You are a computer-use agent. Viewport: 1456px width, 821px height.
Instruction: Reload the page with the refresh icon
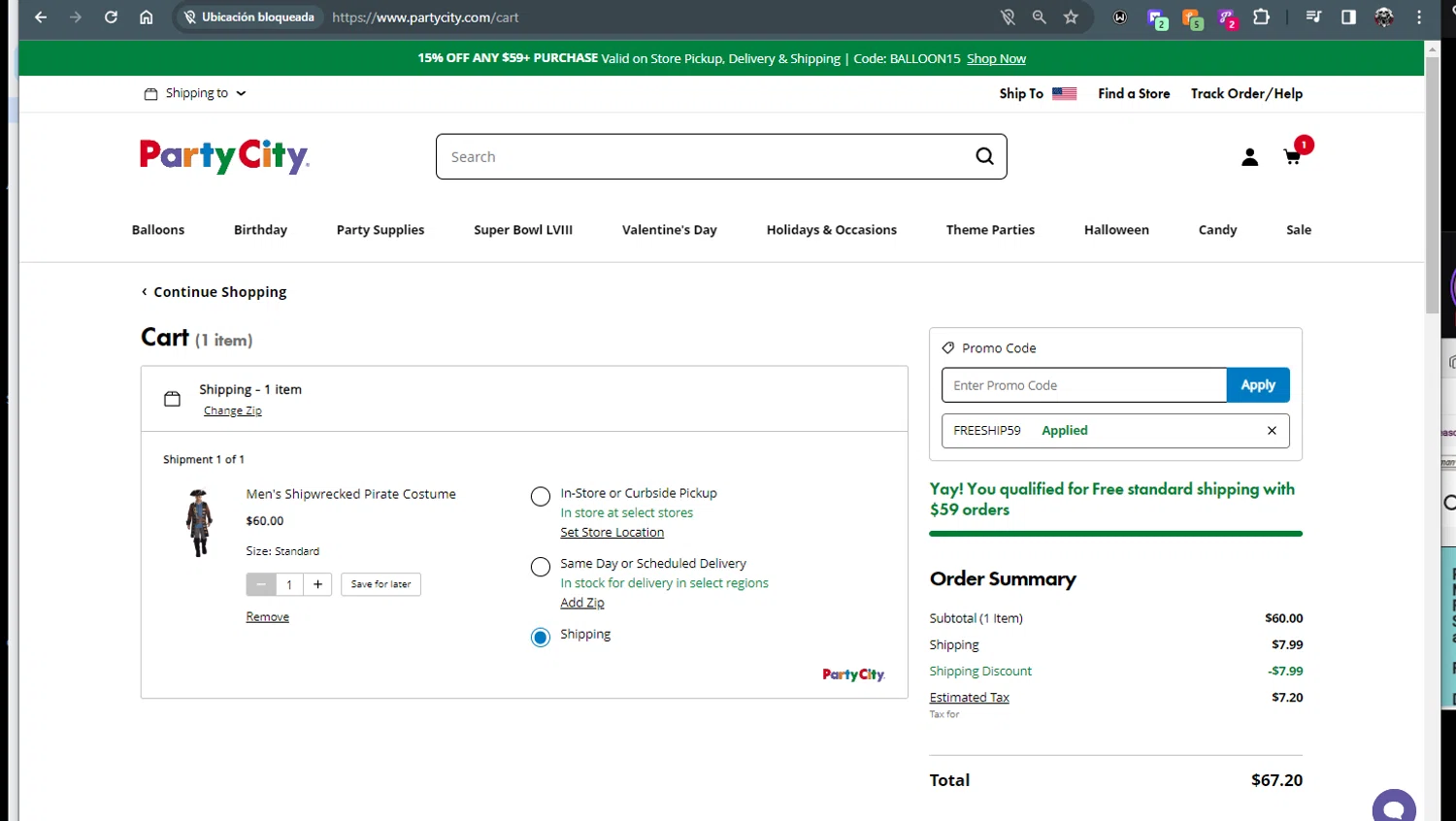(111, 17)
